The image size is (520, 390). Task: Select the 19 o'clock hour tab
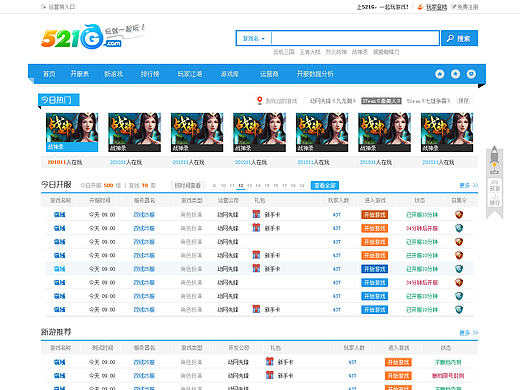(302, 185)
